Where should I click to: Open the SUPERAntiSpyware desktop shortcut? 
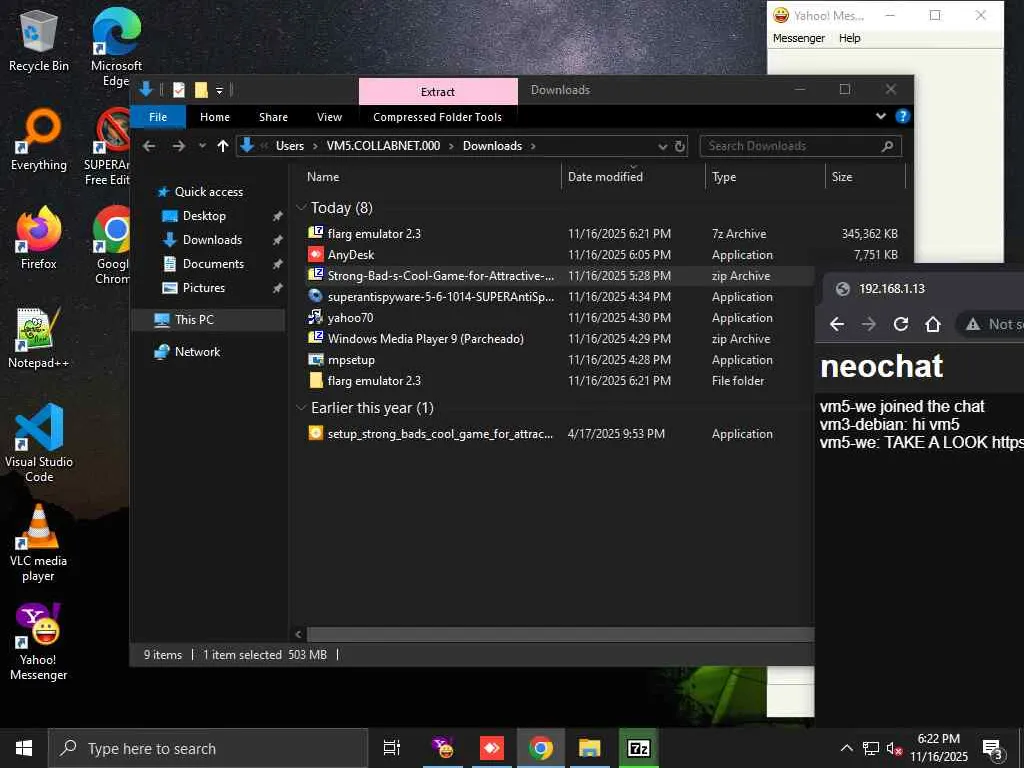[x=109, y=147]
